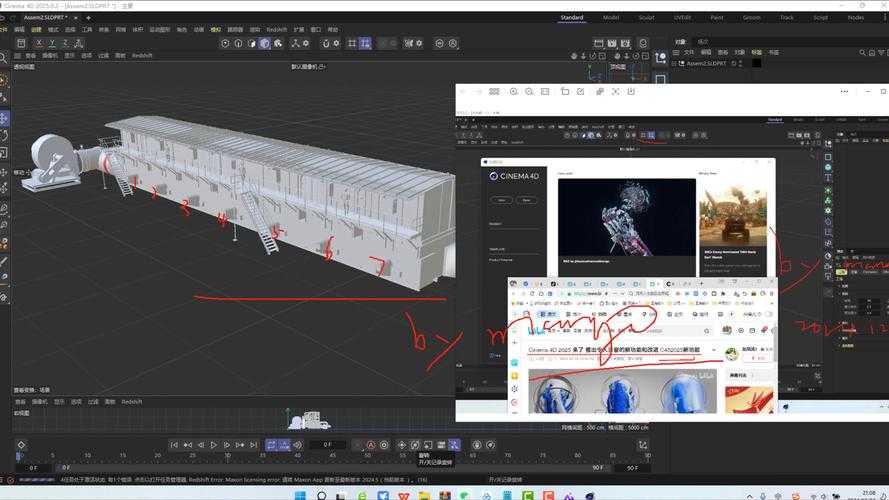Image resolution: width=889 pixels, height=500 pixels.
Task: Click black tag swatch on Assem2.SLDPRT row
Action: point(756,63)
